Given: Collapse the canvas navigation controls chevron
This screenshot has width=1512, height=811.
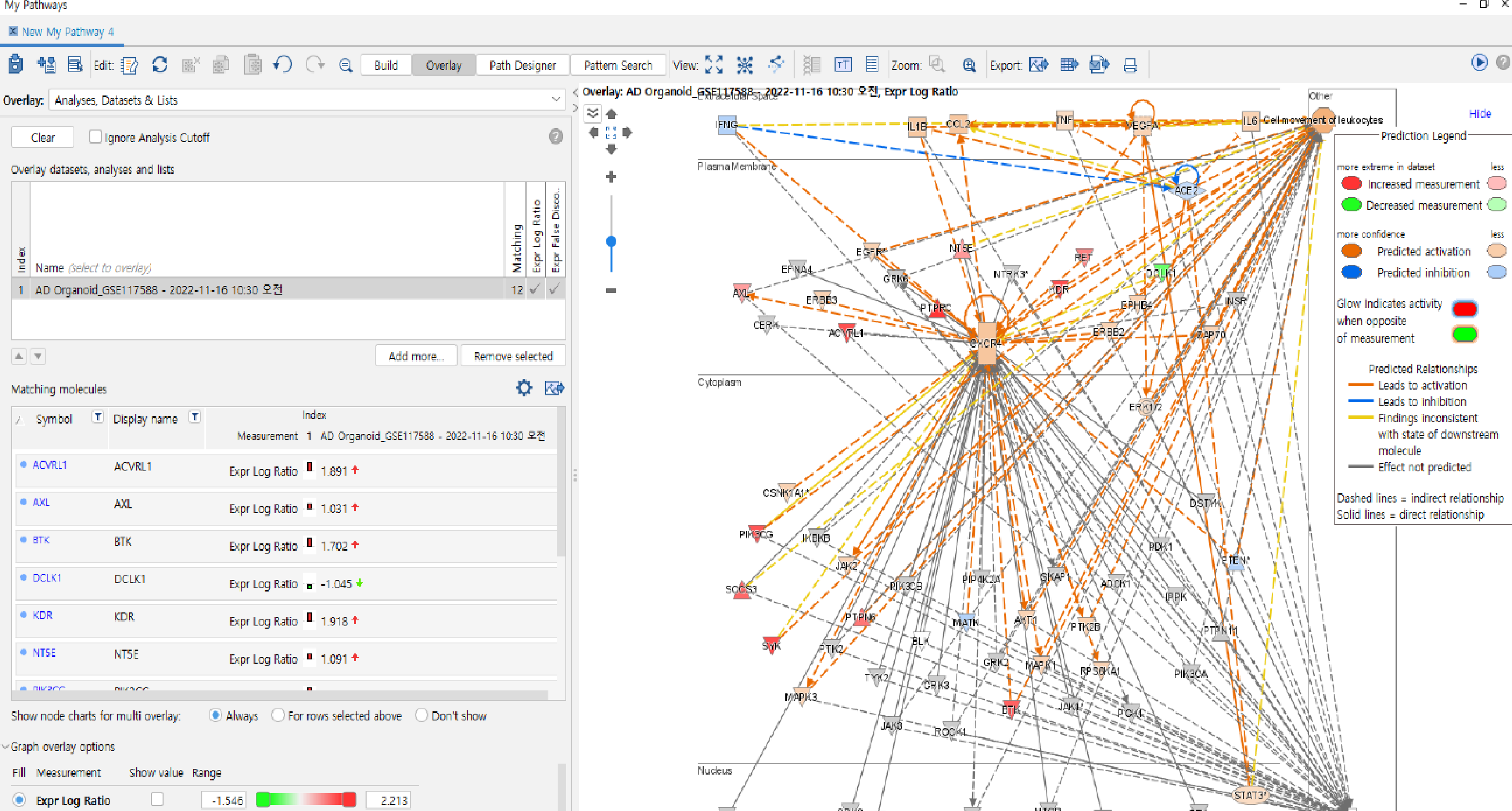Looking at the screenshot, I should 592,113.
